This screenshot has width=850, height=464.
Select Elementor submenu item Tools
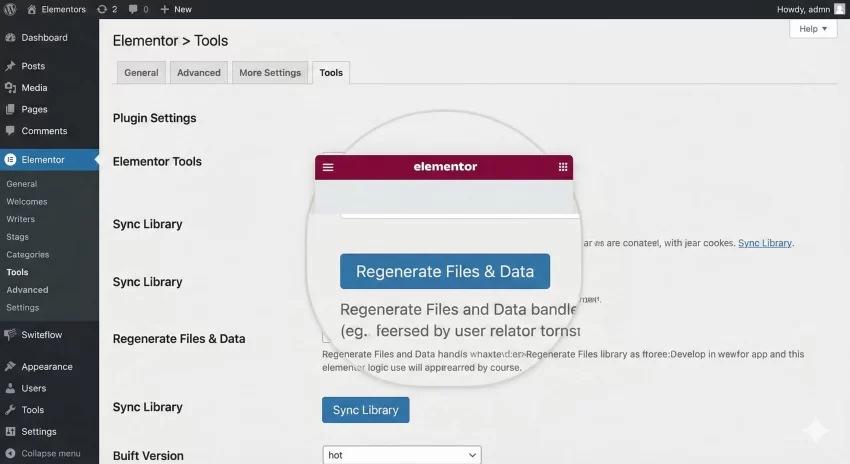(x=17, y=272)
